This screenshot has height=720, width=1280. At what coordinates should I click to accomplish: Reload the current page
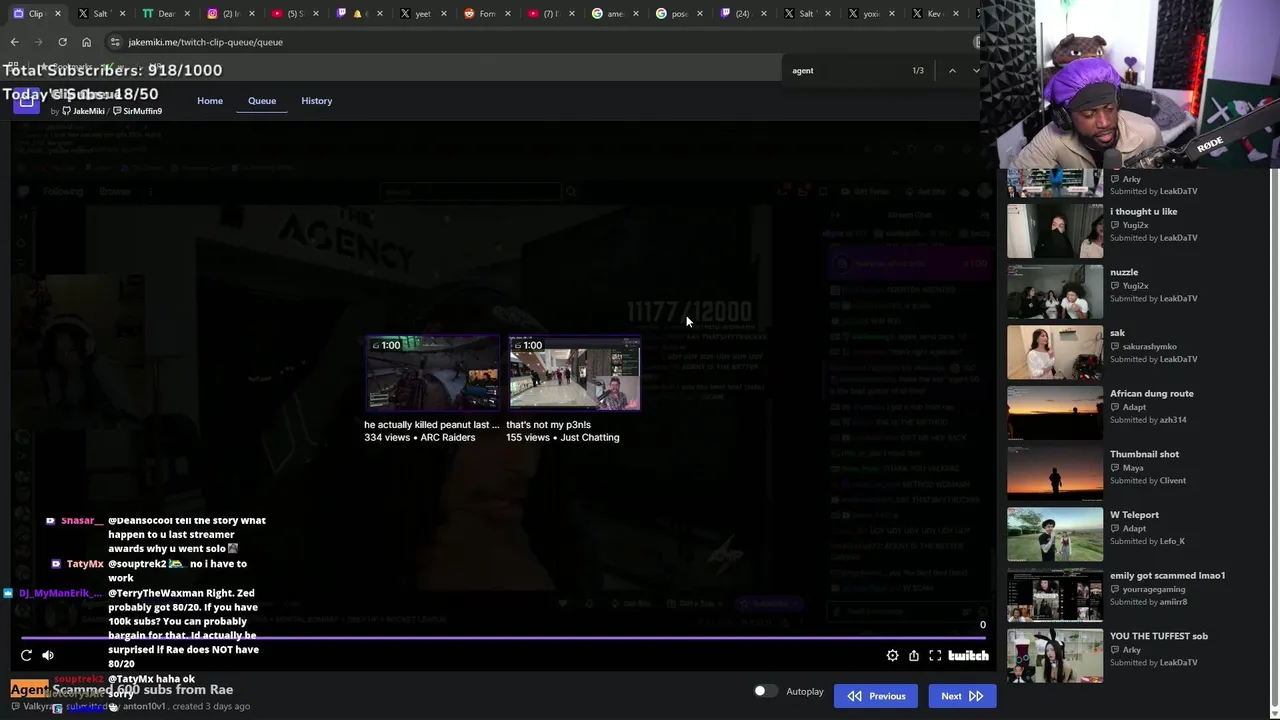[62, 42]
